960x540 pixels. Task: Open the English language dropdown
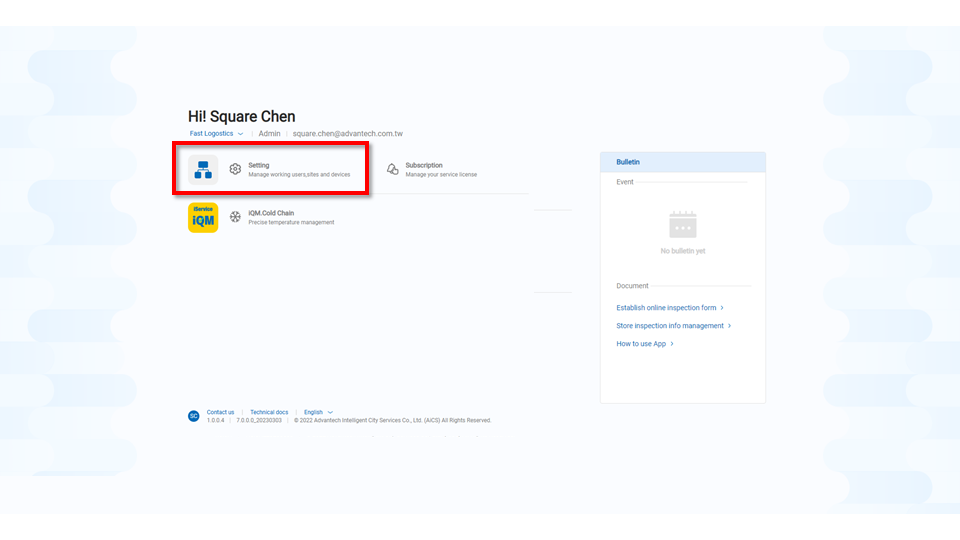click(x=330, y=412)
